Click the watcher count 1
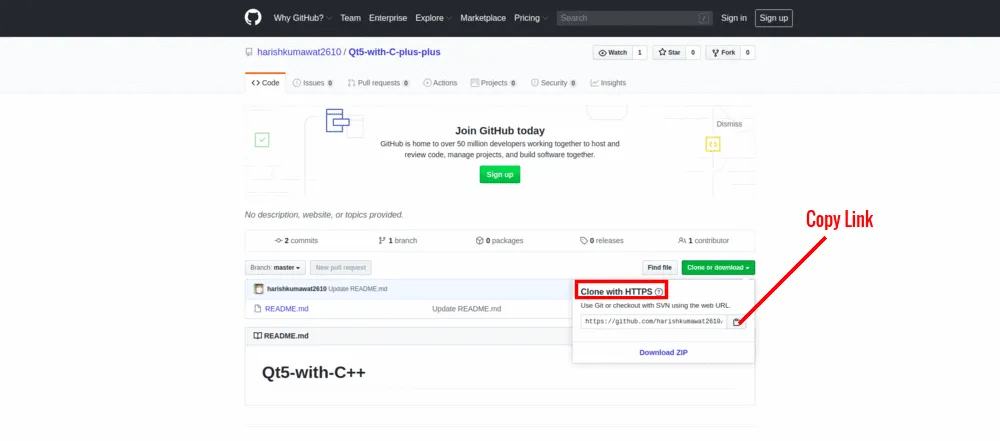 pos(640,52)
